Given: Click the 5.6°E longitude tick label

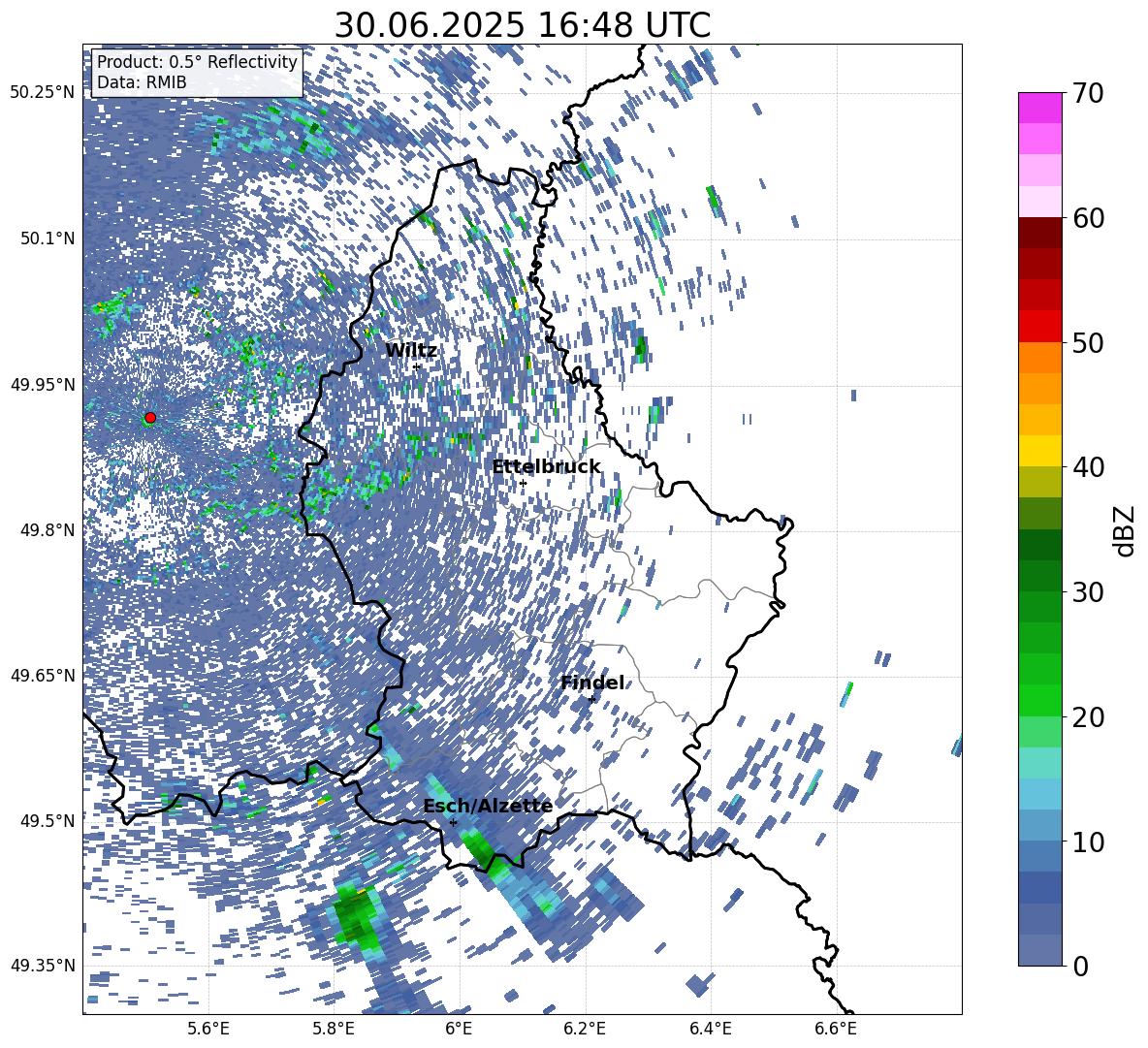Looking at the screenshot, I should click(x=208, y=1029).
